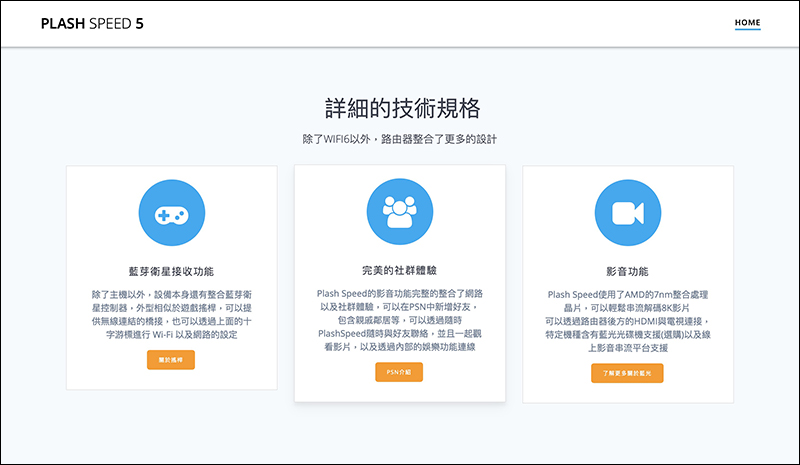
Task: Click the orange 關於搖桿 button
Action: point(171,360)
